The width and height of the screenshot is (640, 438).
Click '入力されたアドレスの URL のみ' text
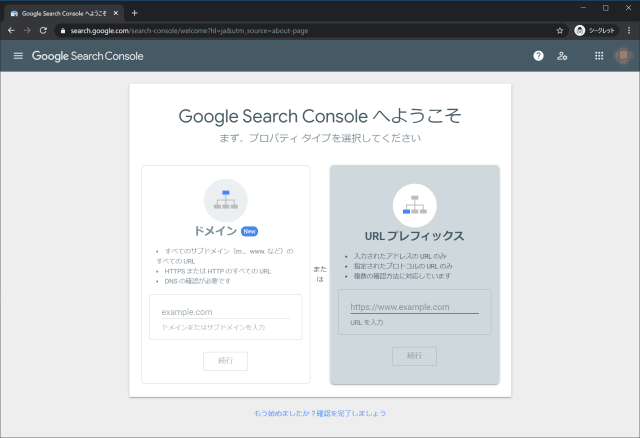[400, 256]
